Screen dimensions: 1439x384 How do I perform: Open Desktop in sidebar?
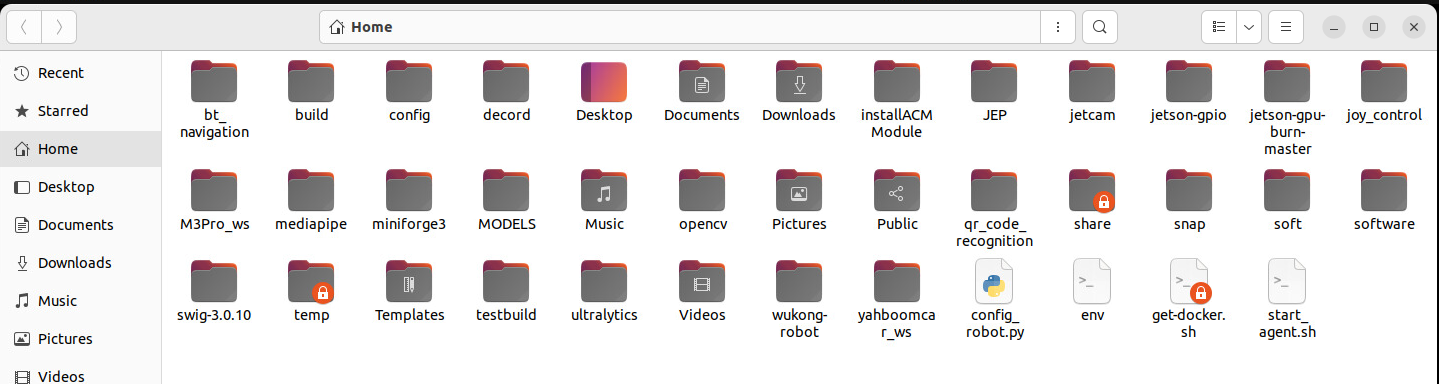80,187
